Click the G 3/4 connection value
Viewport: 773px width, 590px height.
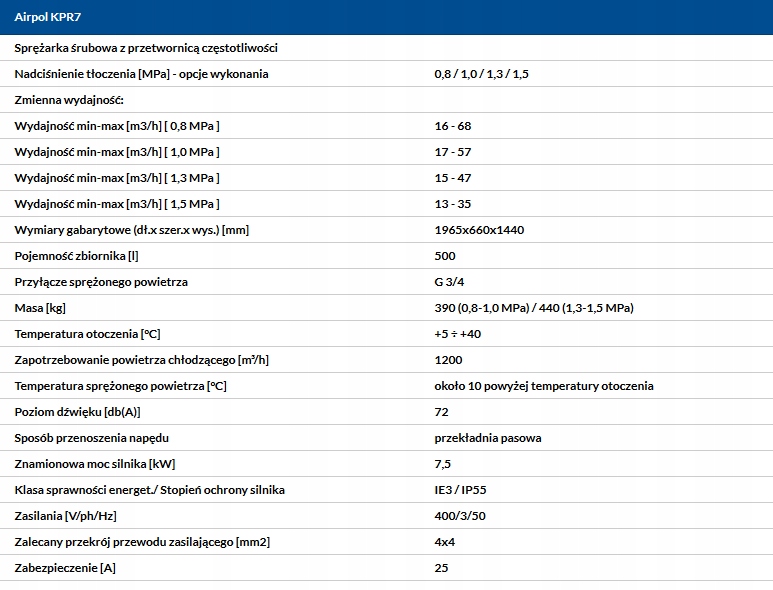coord(449,282)
